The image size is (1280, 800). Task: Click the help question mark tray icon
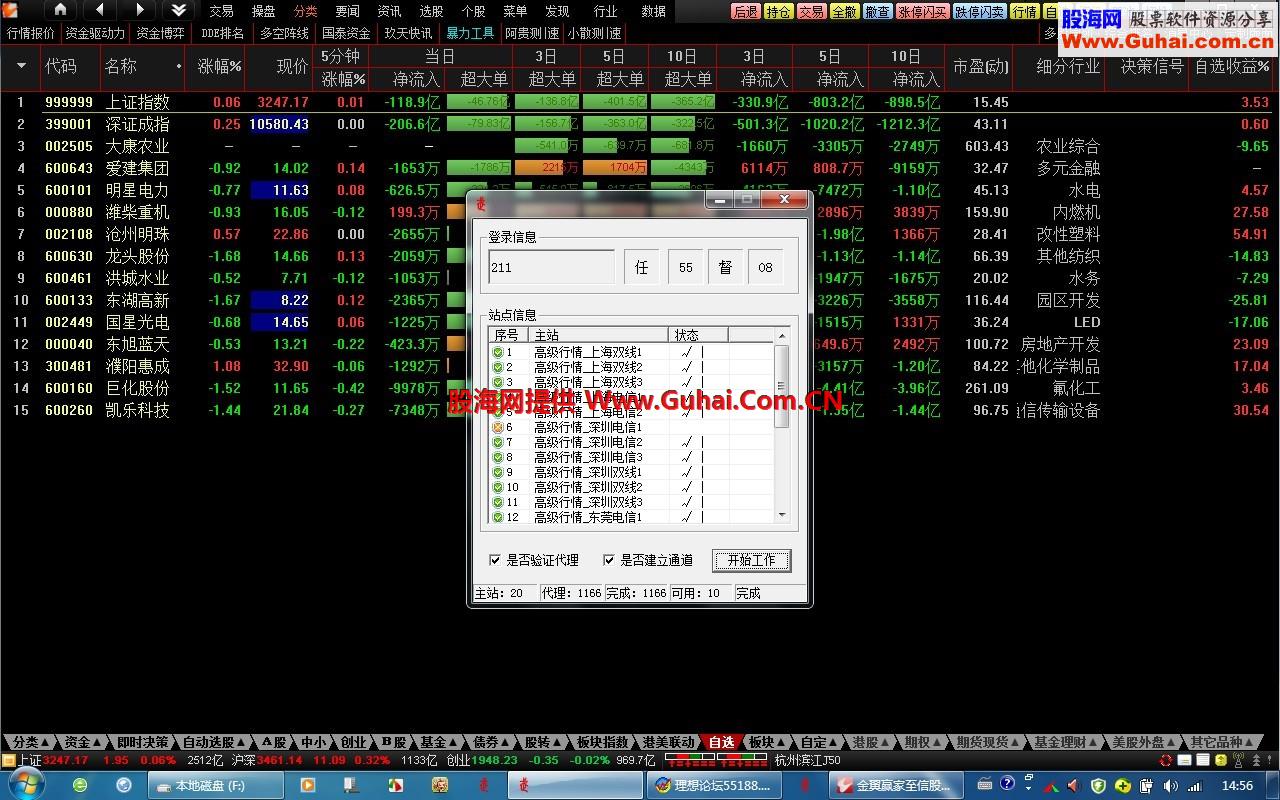click(1007, 783)
